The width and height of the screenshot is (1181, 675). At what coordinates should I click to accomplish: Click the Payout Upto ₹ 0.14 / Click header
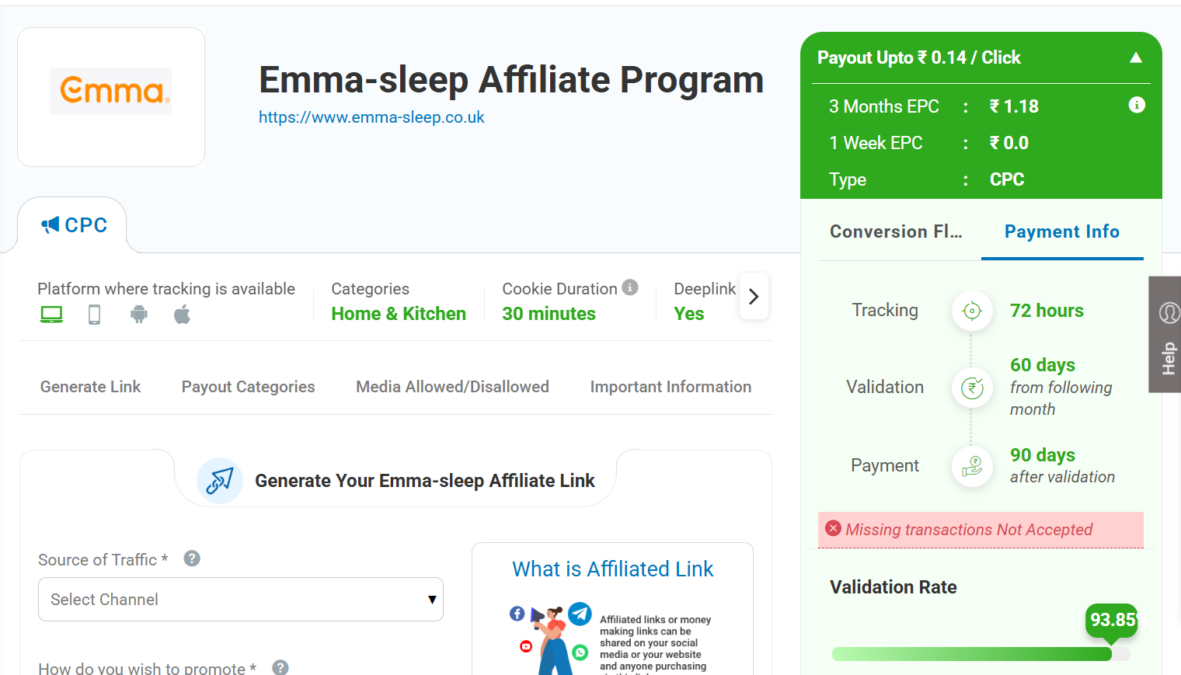click(919, 58)
